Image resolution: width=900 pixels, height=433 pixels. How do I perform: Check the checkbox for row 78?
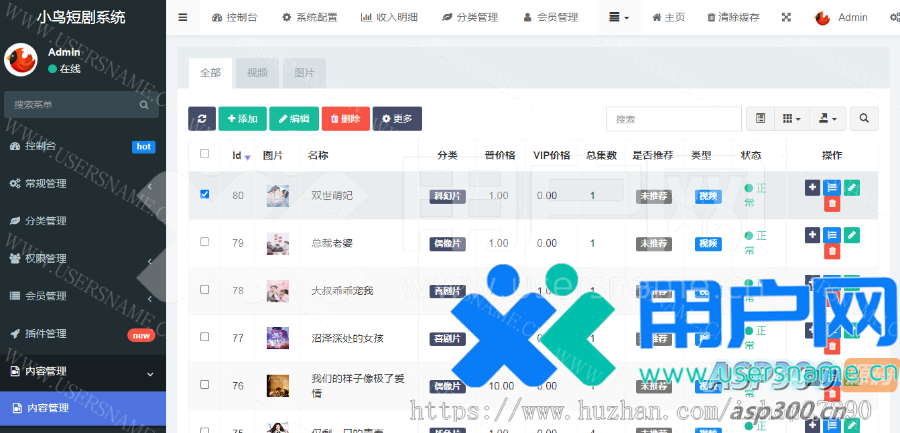point(204,289)
